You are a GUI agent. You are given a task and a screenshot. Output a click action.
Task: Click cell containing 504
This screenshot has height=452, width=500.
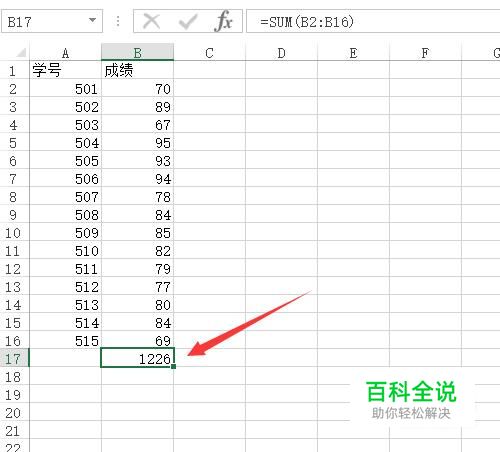65,143
